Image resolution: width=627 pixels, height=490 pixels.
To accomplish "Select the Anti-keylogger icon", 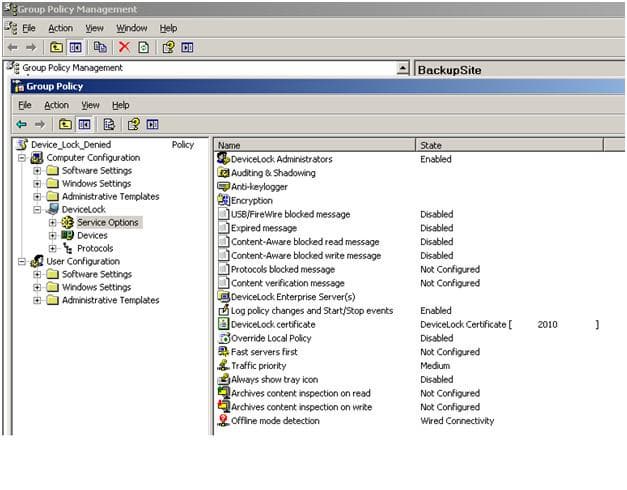I will coord(223,186).
